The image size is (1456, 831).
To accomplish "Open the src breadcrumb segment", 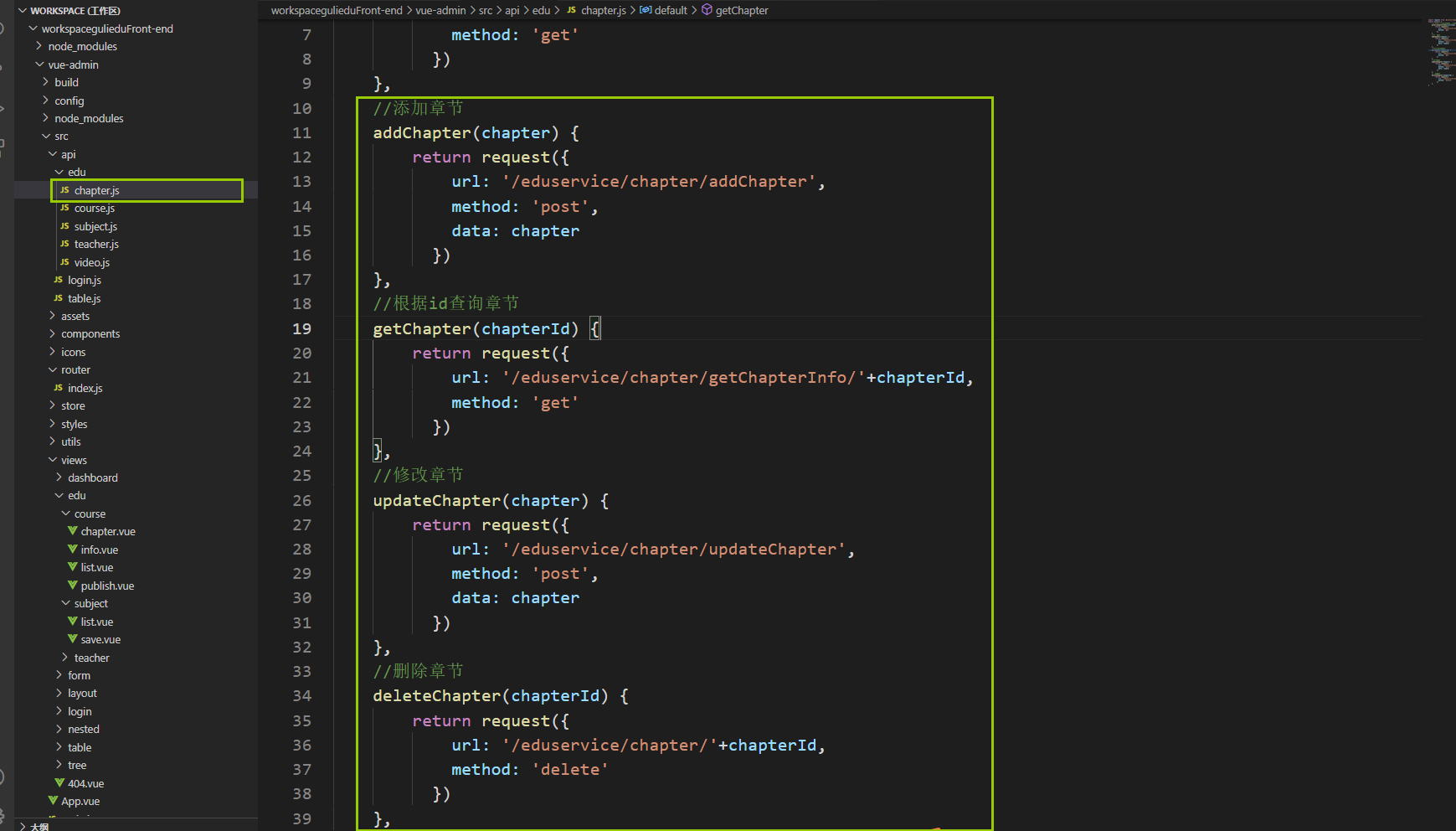I will tap(486, 10).
